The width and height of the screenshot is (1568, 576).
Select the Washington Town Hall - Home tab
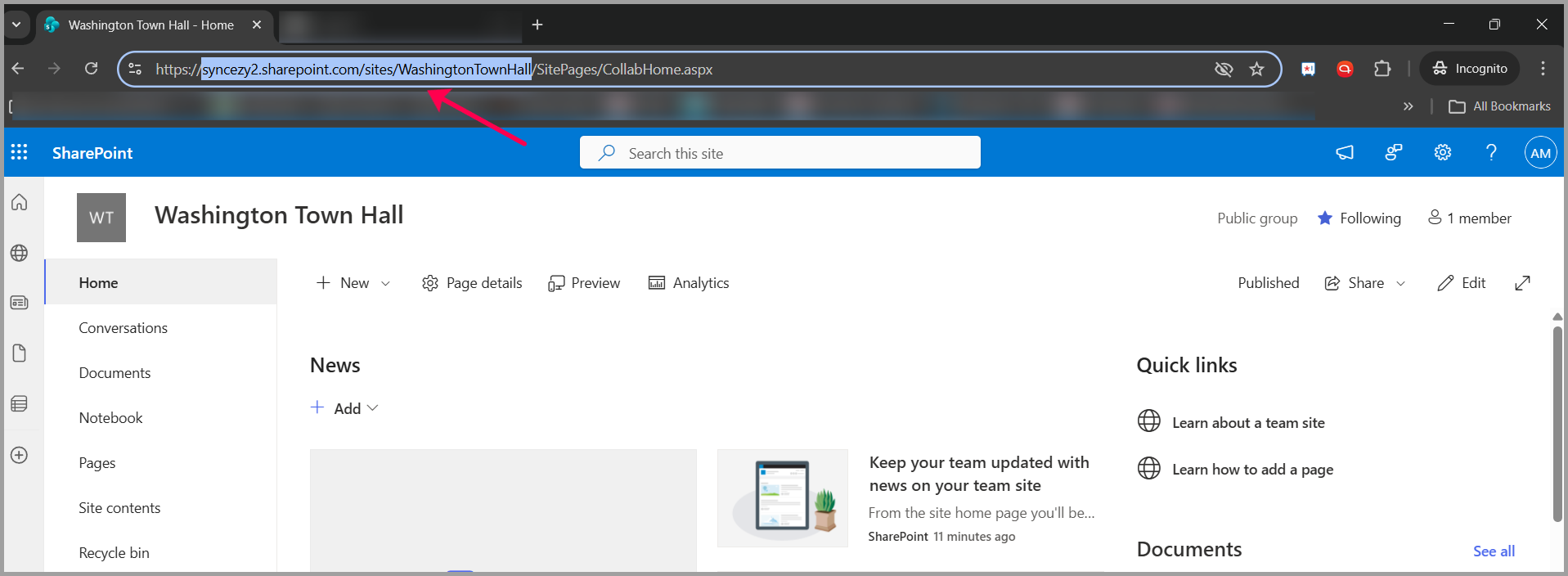click(151, 25)
